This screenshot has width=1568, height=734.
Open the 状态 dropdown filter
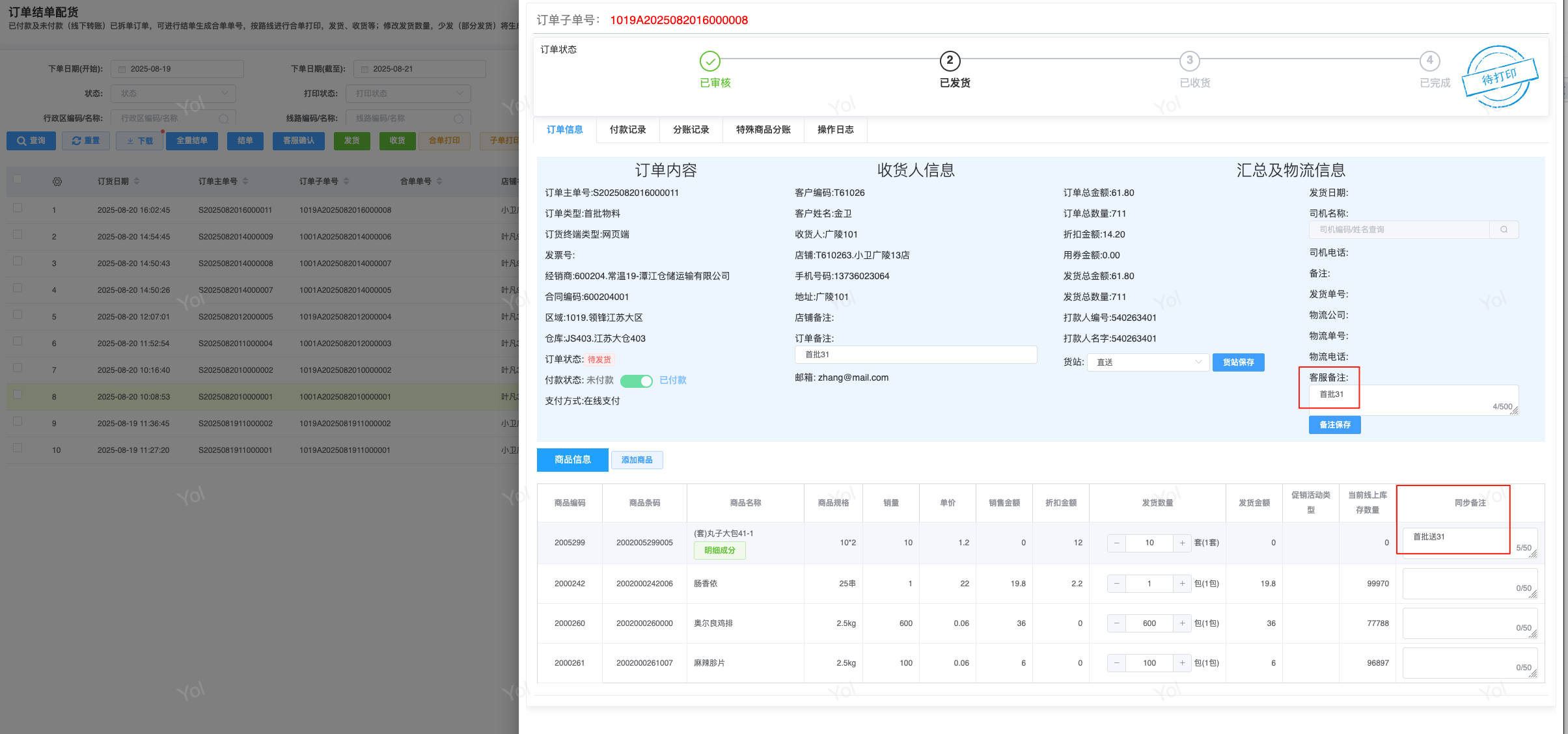[173, 94]
